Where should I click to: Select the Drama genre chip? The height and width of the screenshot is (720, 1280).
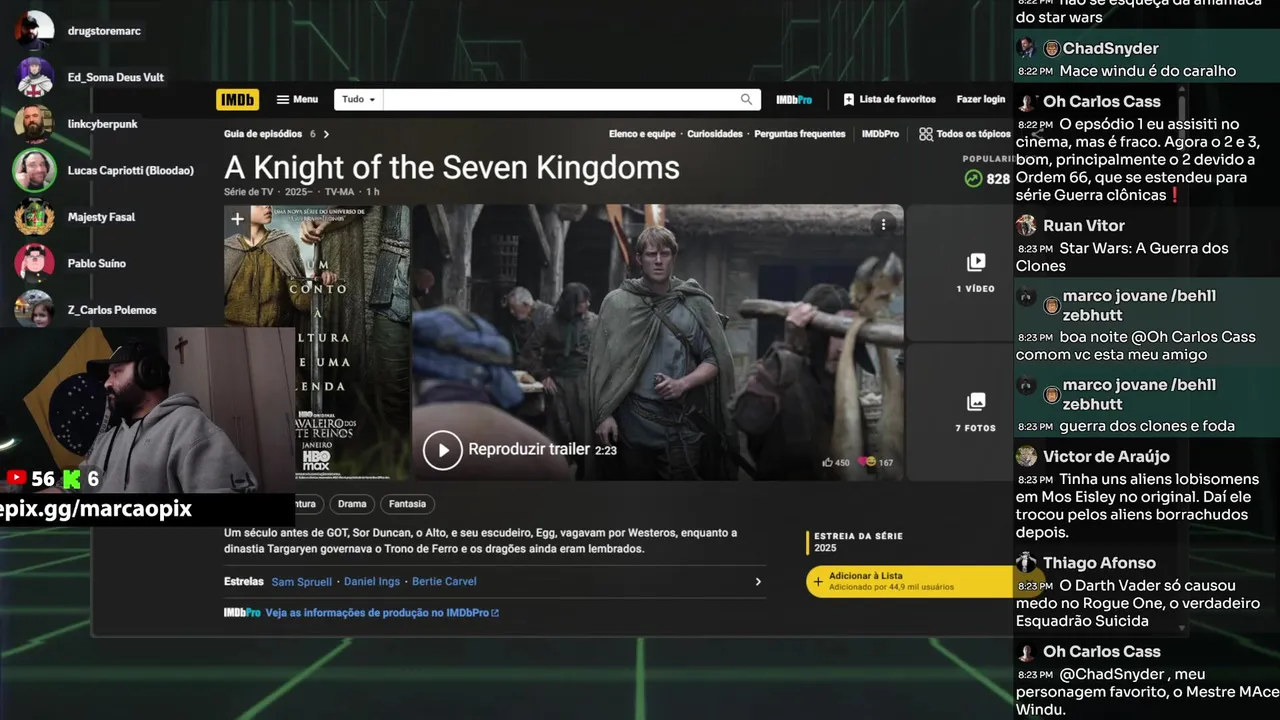[x=352, y=504]
